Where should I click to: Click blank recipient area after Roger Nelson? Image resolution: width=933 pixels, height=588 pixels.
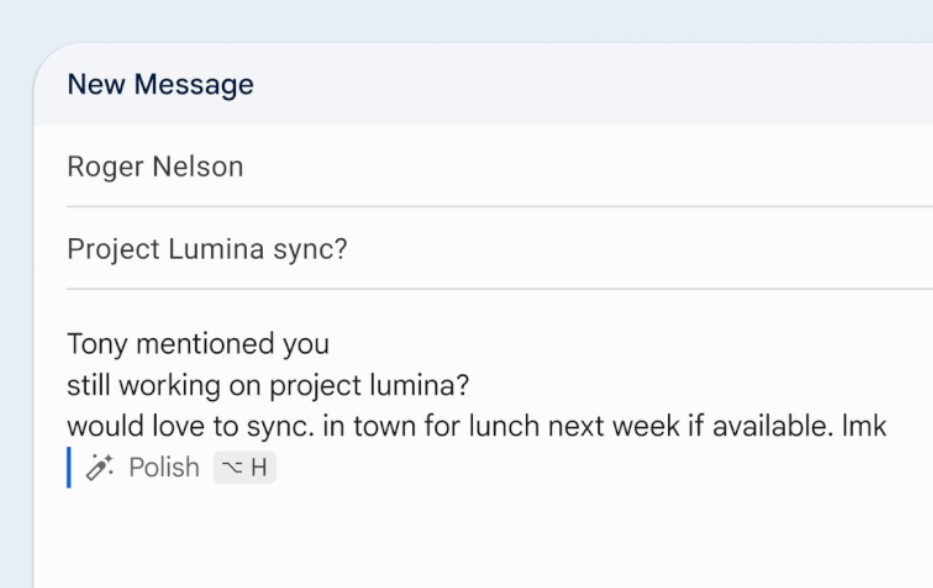tap(589, 167)
